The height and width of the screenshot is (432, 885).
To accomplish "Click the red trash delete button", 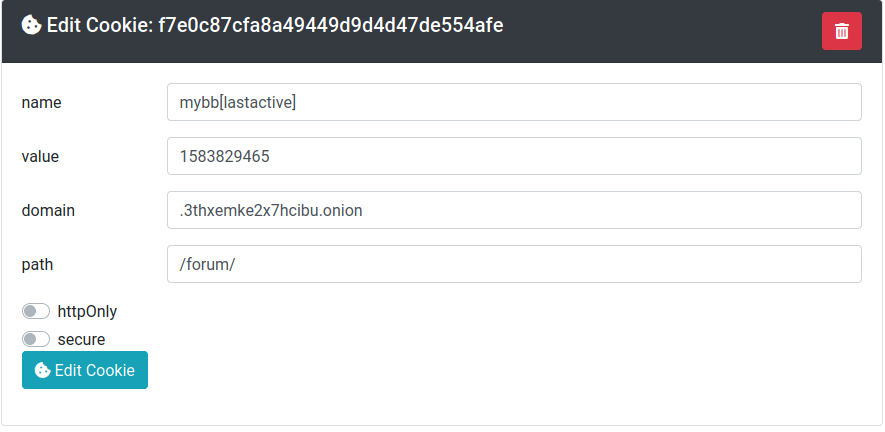I will point(841,31).
